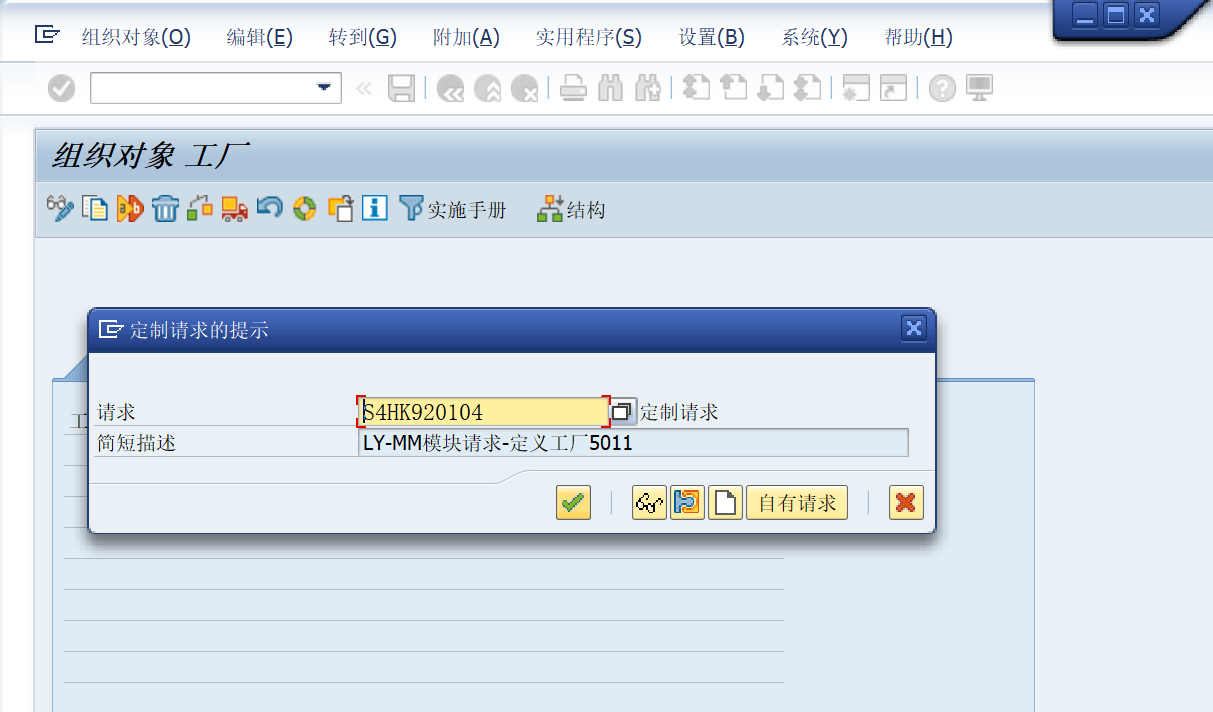This screenshot has width=1213, height=712.
Task: Open the 实用程序(S) menu
Action: [x=589, y=38]
